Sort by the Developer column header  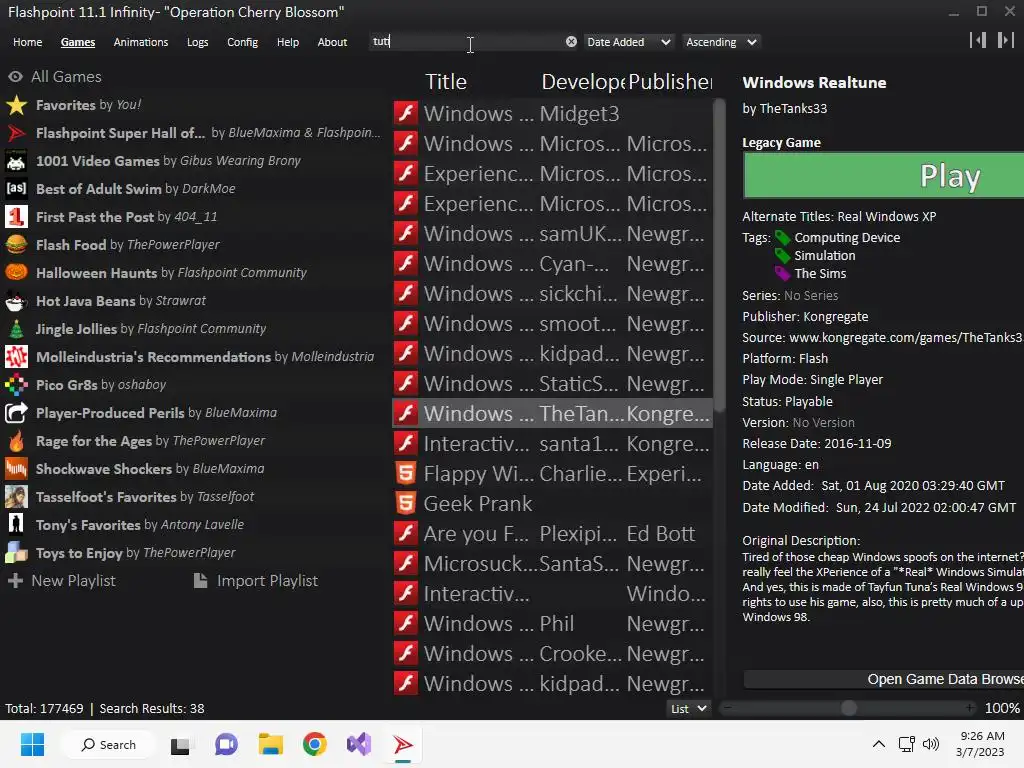click(x=583, y=82)
